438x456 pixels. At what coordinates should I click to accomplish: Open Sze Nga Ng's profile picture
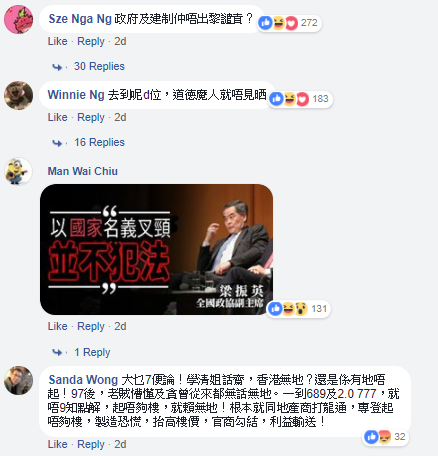(x=19, y=19)
